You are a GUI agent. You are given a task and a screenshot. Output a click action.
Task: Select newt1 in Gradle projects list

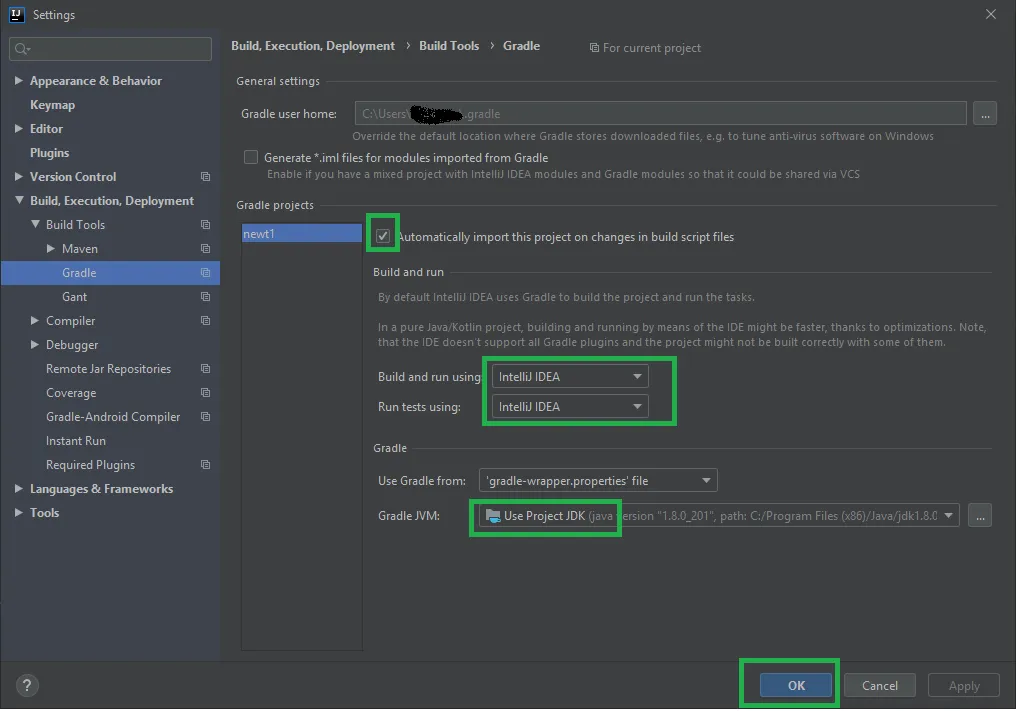coord(301,233)
